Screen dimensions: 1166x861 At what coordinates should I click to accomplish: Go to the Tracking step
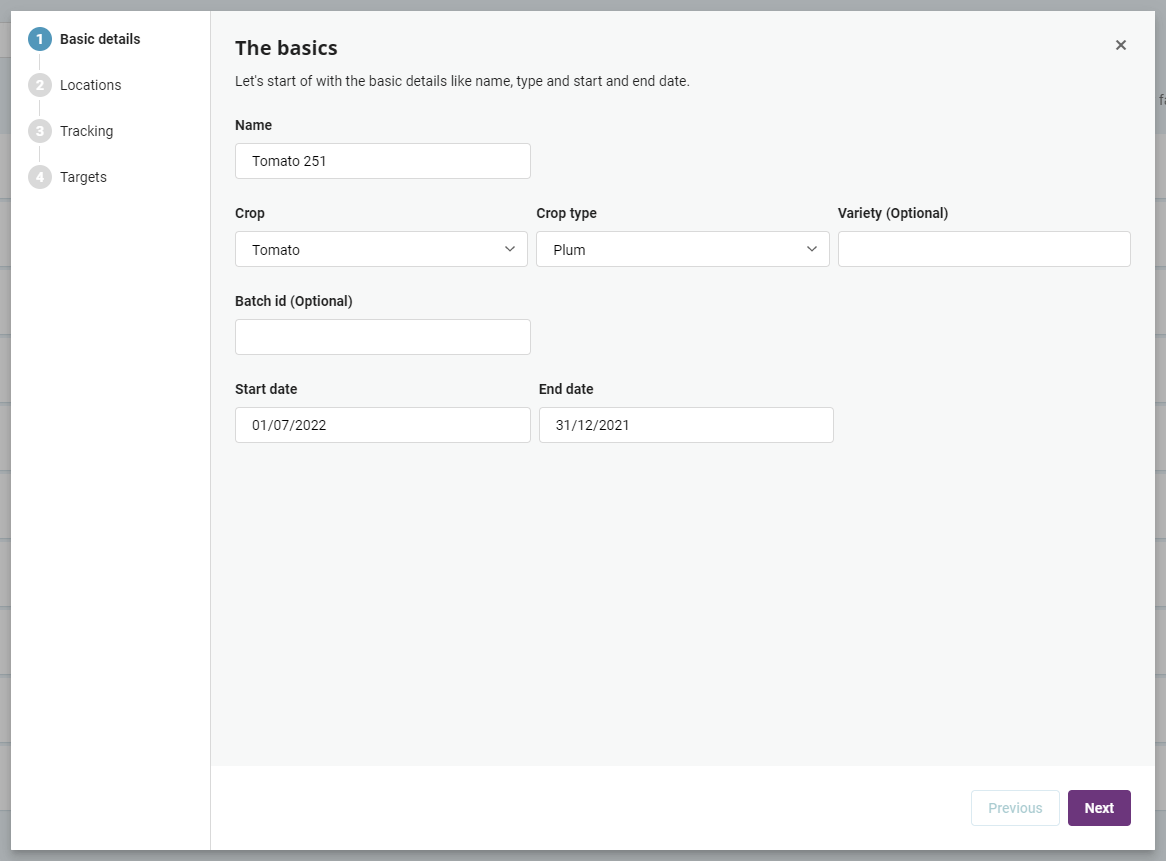[x=86, y=131]
